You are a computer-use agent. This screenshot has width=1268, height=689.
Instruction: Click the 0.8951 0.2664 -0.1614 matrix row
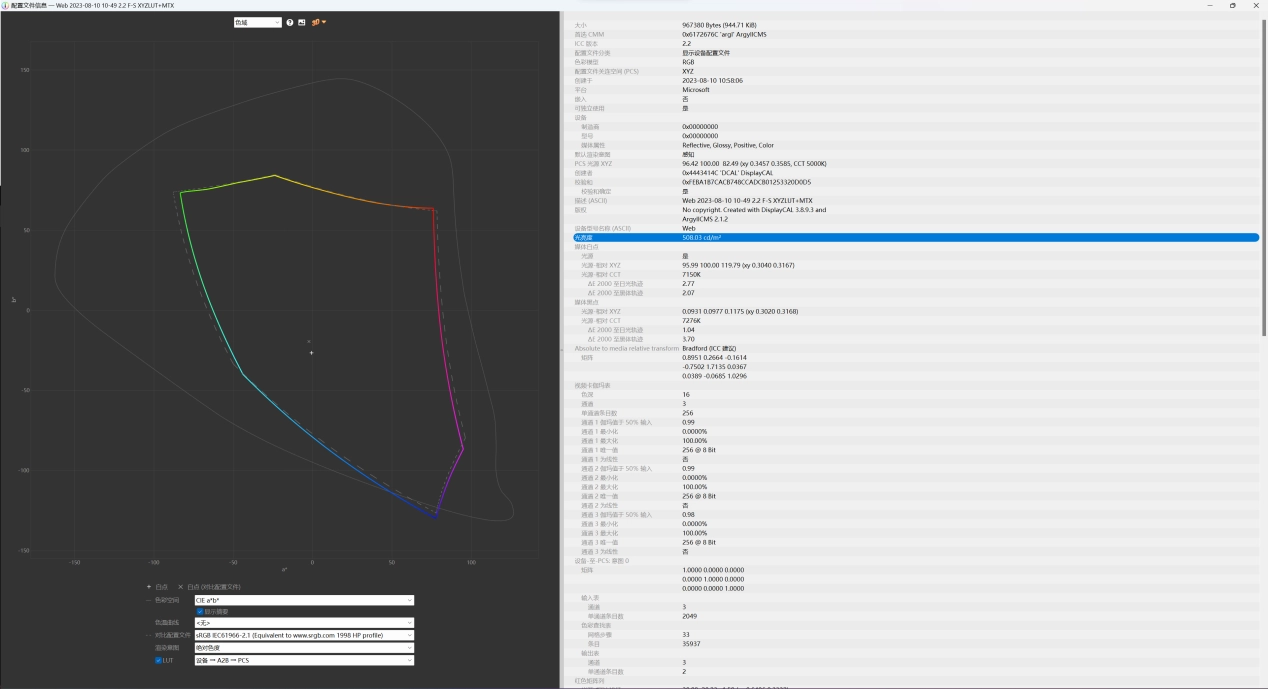click(x=714, y=357)
